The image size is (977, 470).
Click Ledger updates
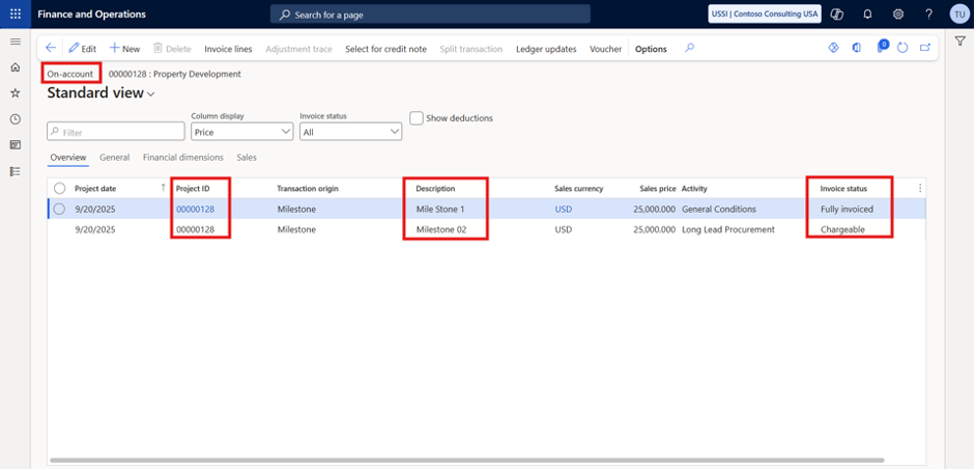click(x=546, y=49)
